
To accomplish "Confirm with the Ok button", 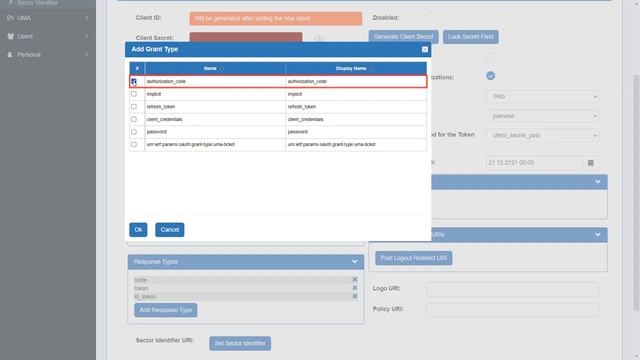I will tap(138, 230).
